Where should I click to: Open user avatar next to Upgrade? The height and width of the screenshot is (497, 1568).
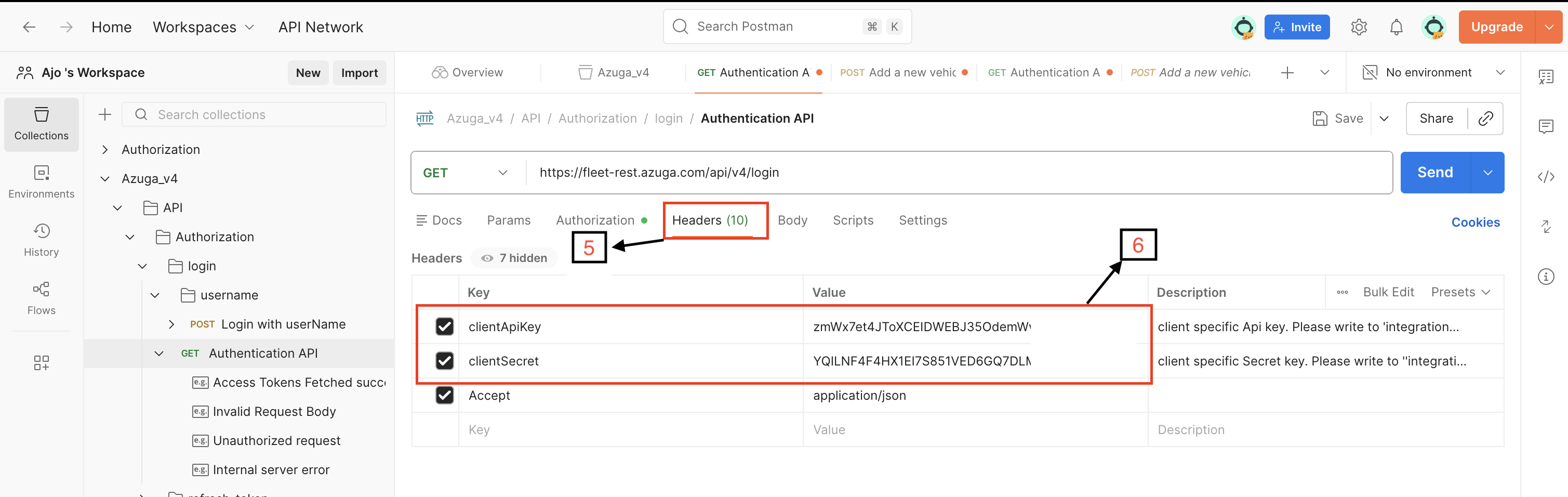pos(1433,27)
